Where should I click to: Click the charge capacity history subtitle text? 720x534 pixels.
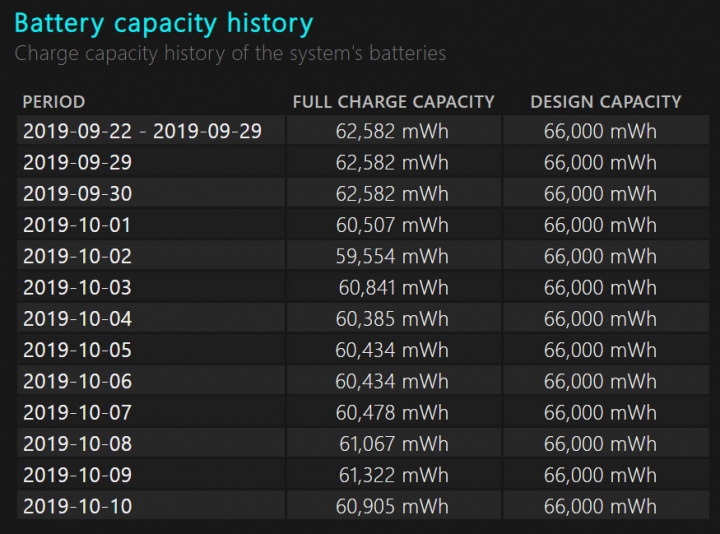[230, 53]
